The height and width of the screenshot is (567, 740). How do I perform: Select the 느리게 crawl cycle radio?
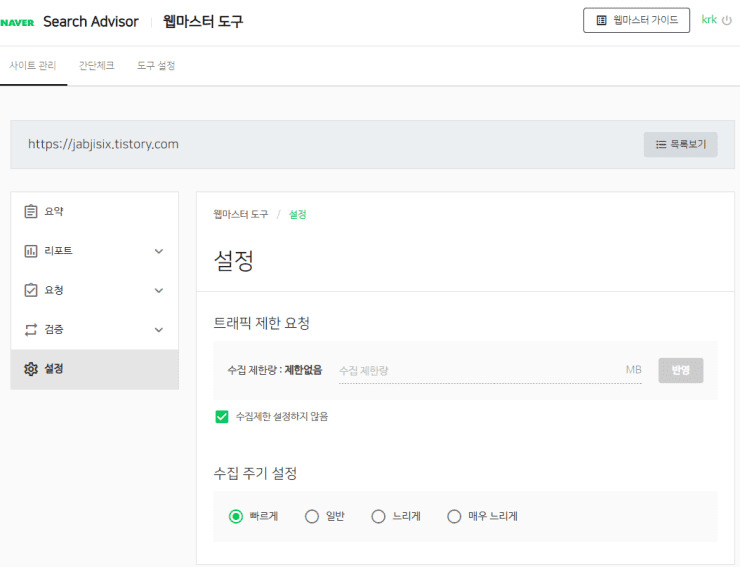click(x=378, y=516)
